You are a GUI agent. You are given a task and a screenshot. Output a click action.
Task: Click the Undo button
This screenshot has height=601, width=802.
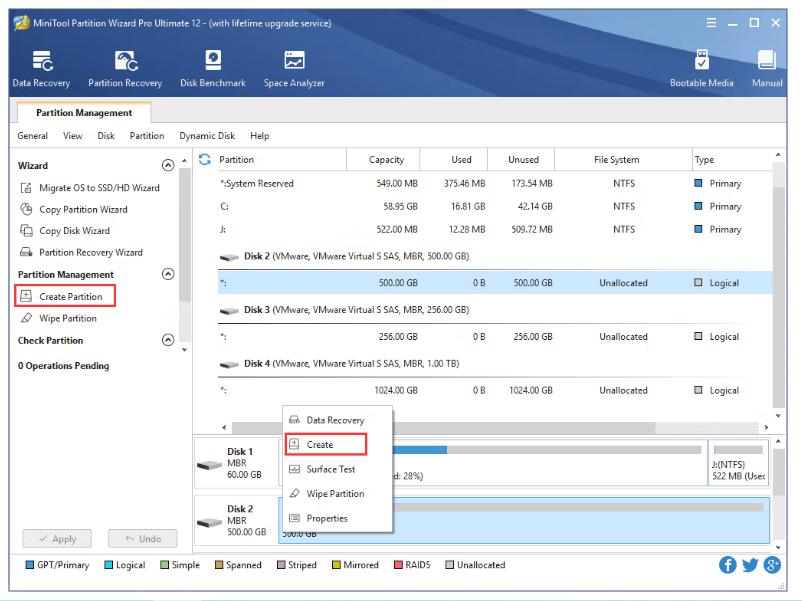tap(141, 538)
